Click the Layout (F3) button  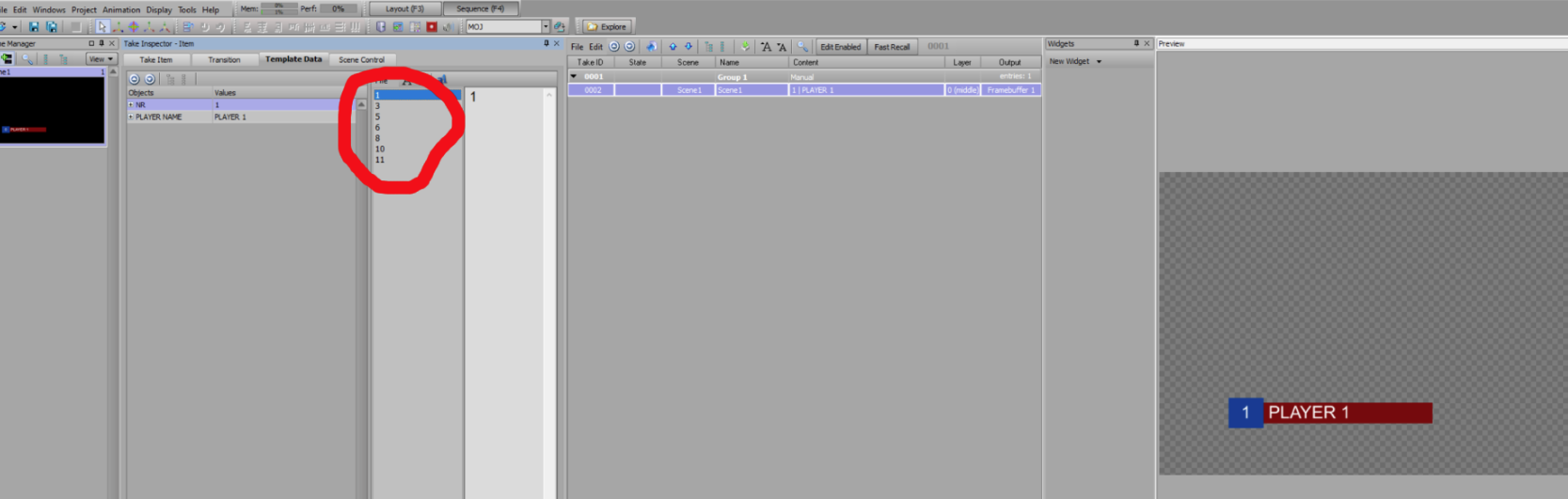point(404,8)
